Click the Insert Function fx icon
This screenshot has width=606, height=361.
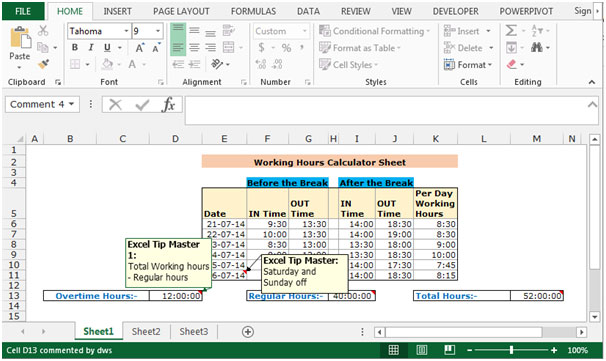pos(169,104)
